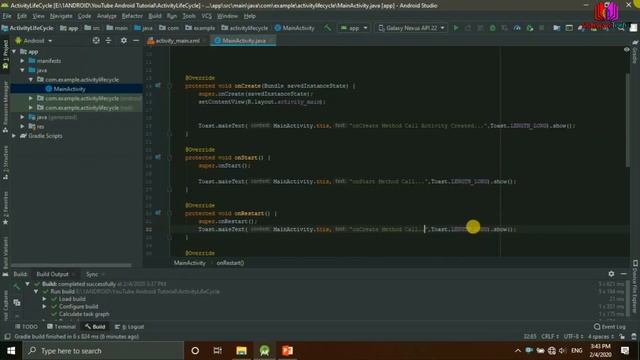Expand the manifests folder
The height and width of the screenshot is (360, 640).
(22, 61)
